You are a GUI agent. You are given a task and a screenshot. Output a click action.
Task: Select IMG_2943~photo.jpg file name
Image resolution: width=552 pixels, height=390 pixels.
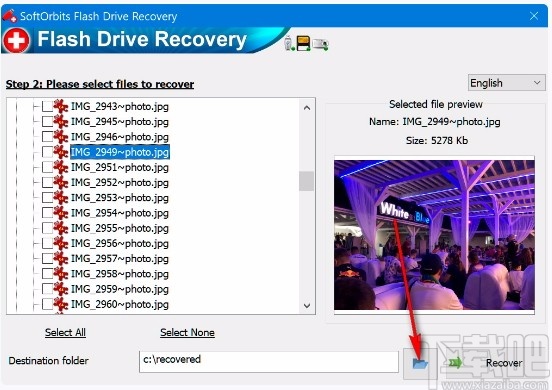(x=120, y=106)
